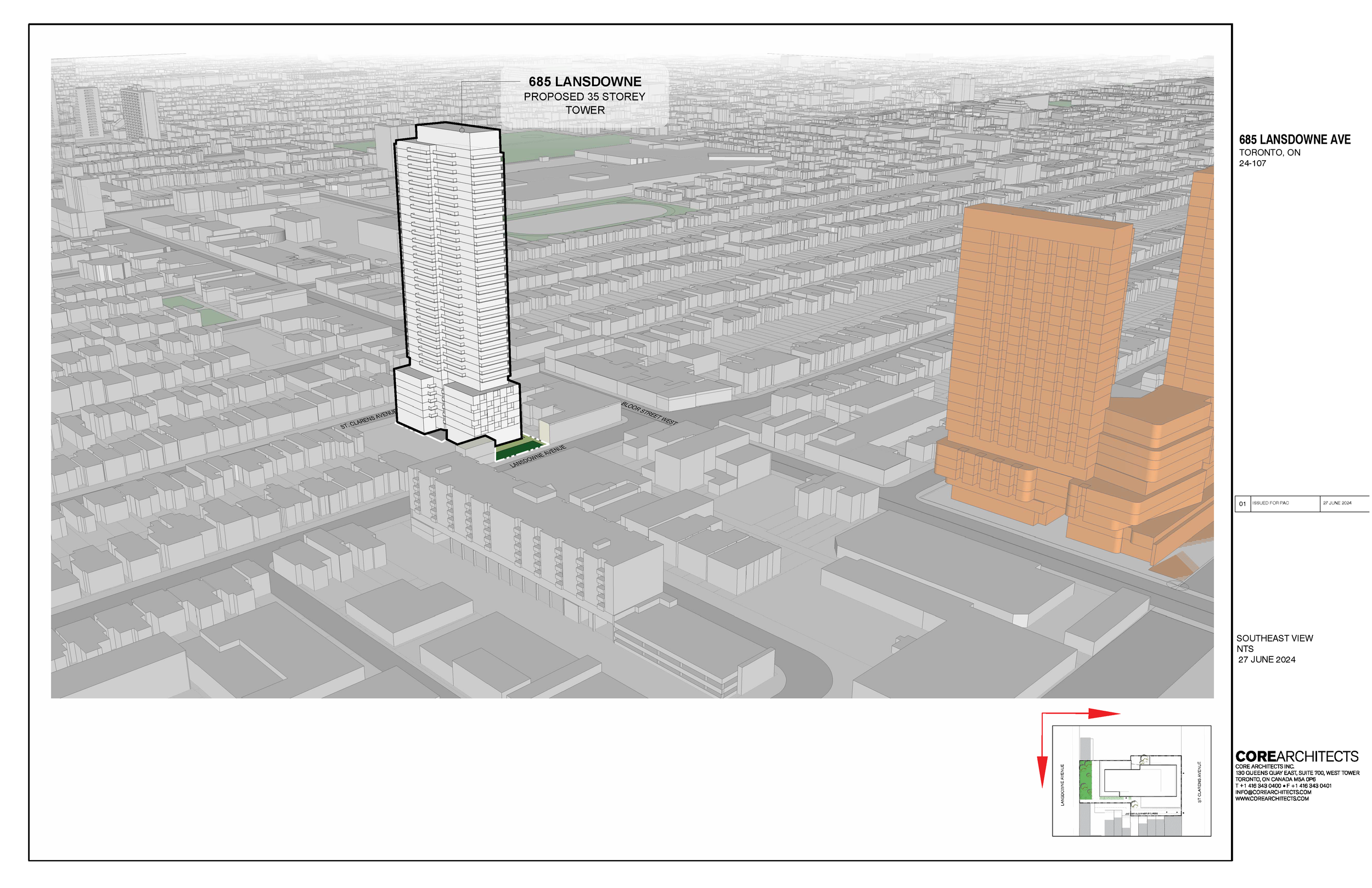Click the 685 LANSDOWNE AVE project title

1294,139
